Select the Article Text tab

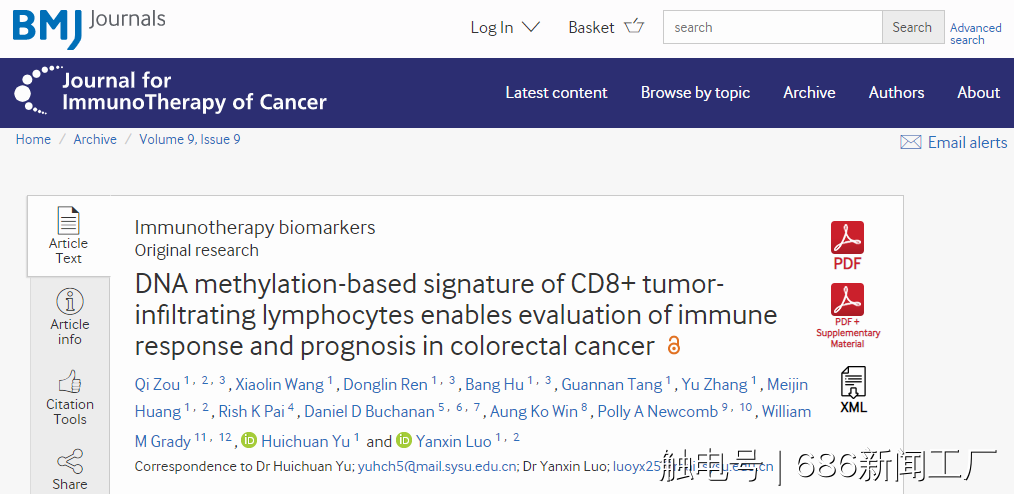[69, 235]
